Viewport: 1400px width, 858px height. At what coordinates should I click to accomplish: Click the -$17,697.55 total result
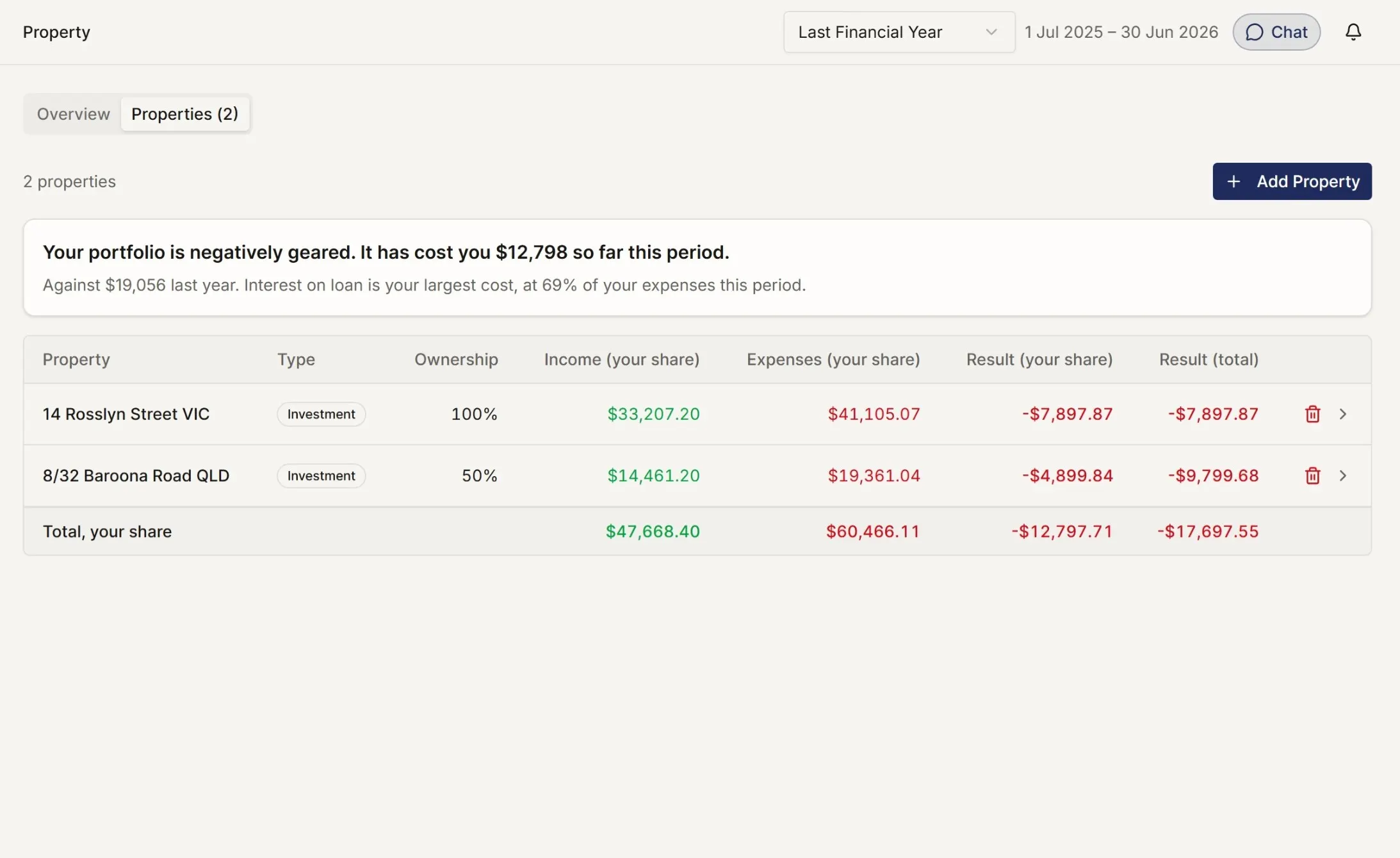pyautogui.click(x=1208, y=531)
